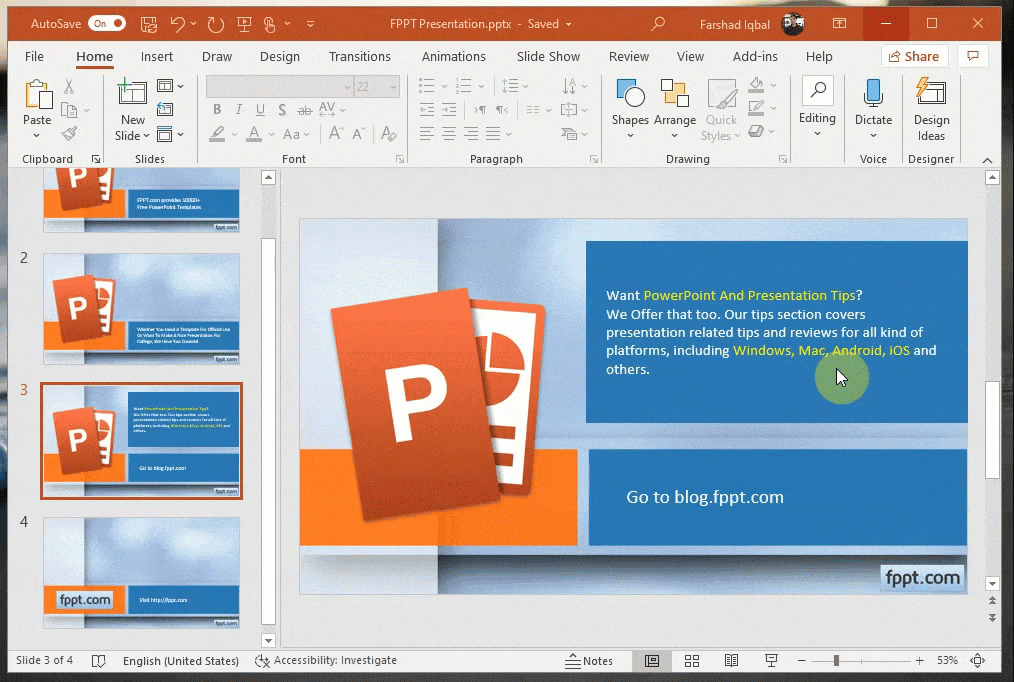
Task: Click Fit slide to current window icon
Action: (977, 661)
